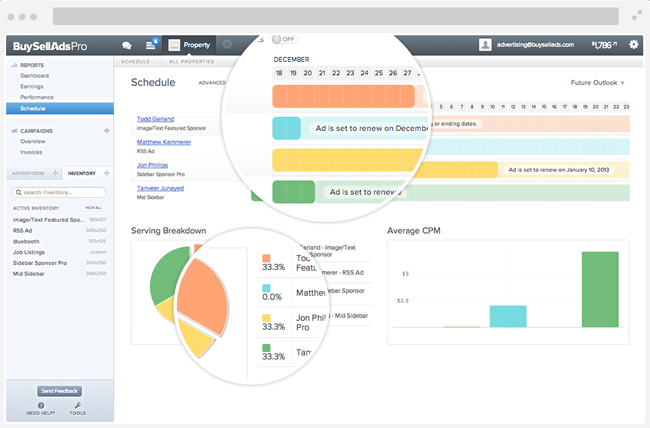Open the chat messages icon

(127, 45)
